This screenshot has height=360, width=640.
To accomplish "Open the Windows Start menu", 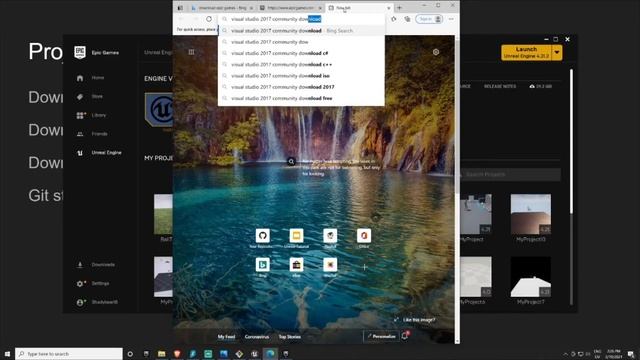I will tap(7, 354).
